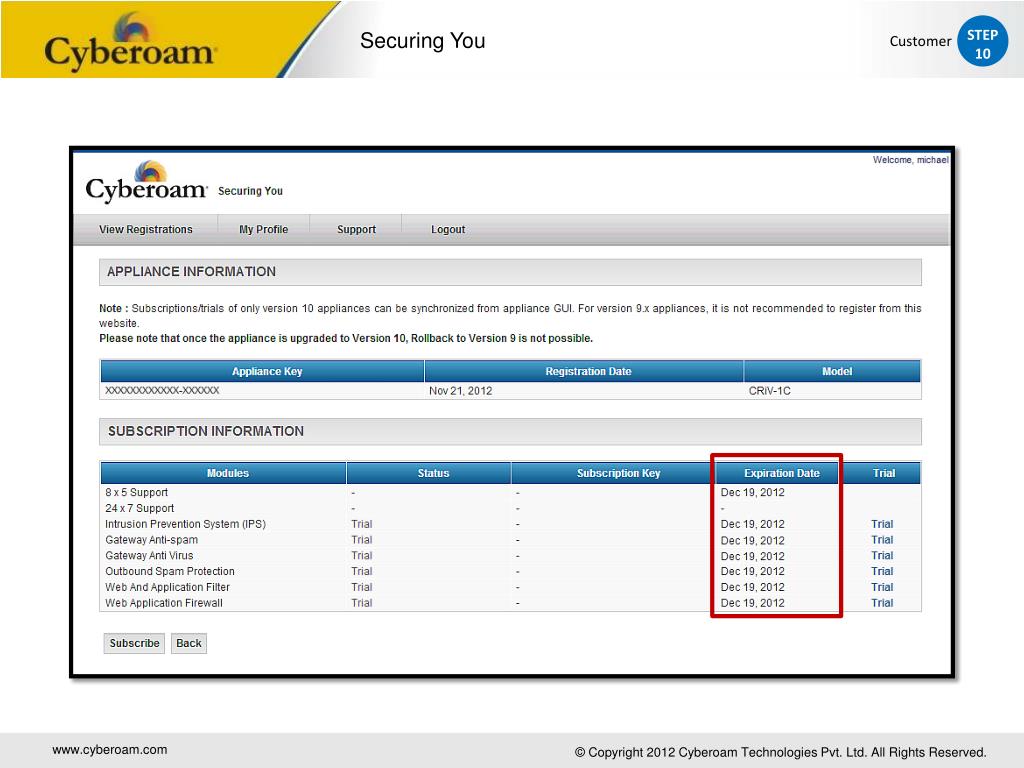The width and height of the screenshot is (1024, 768).
Task: Click the Status column header
Action: [x=429, y=473]
